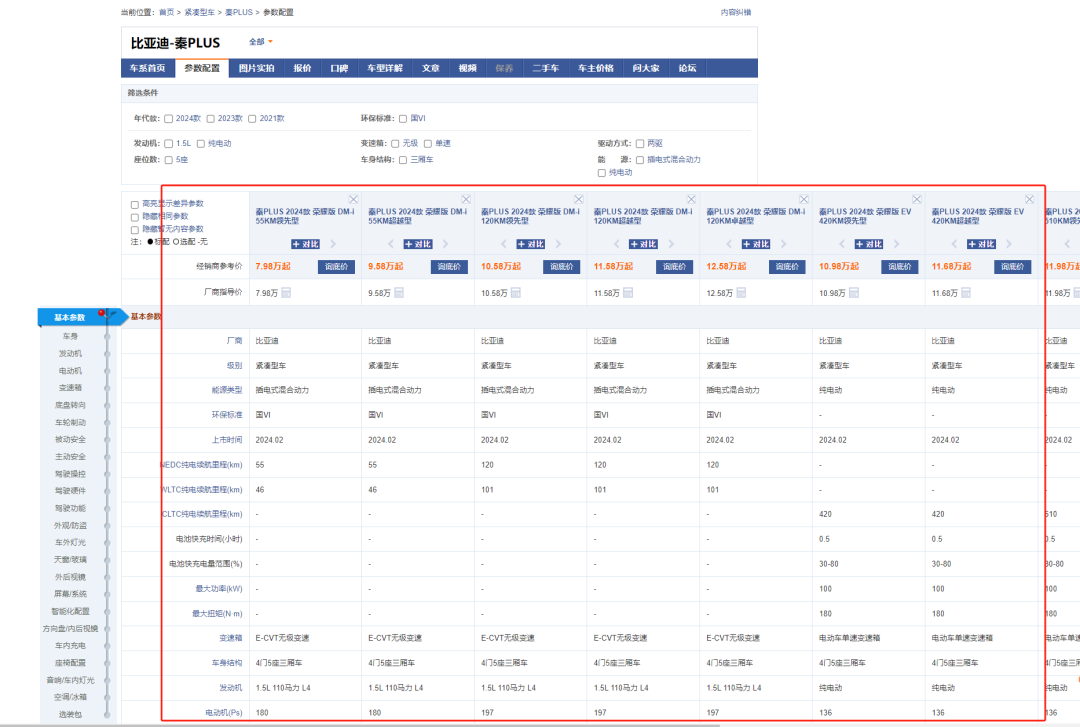Viewport: 1080px width, 727px height.
Task: Check the 2021款 year filter
Action: (252, 119)
